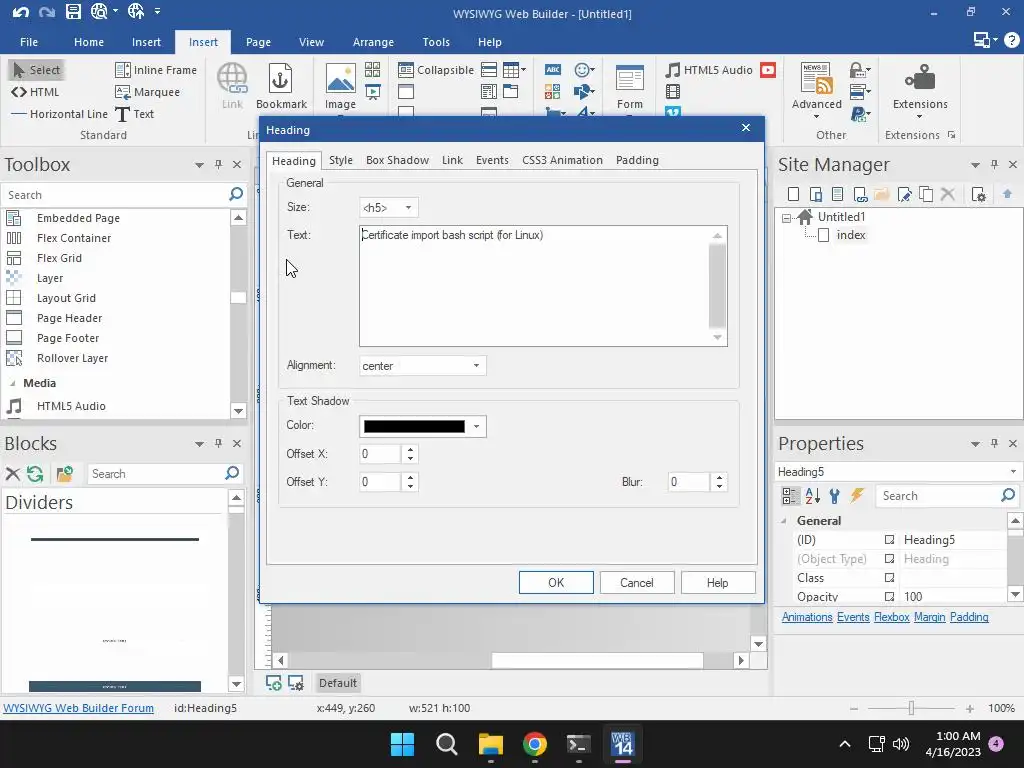Click the Margin link in Properties
Image resolution: width=1024 pixels, height=768 pixels.
point(929,617)
